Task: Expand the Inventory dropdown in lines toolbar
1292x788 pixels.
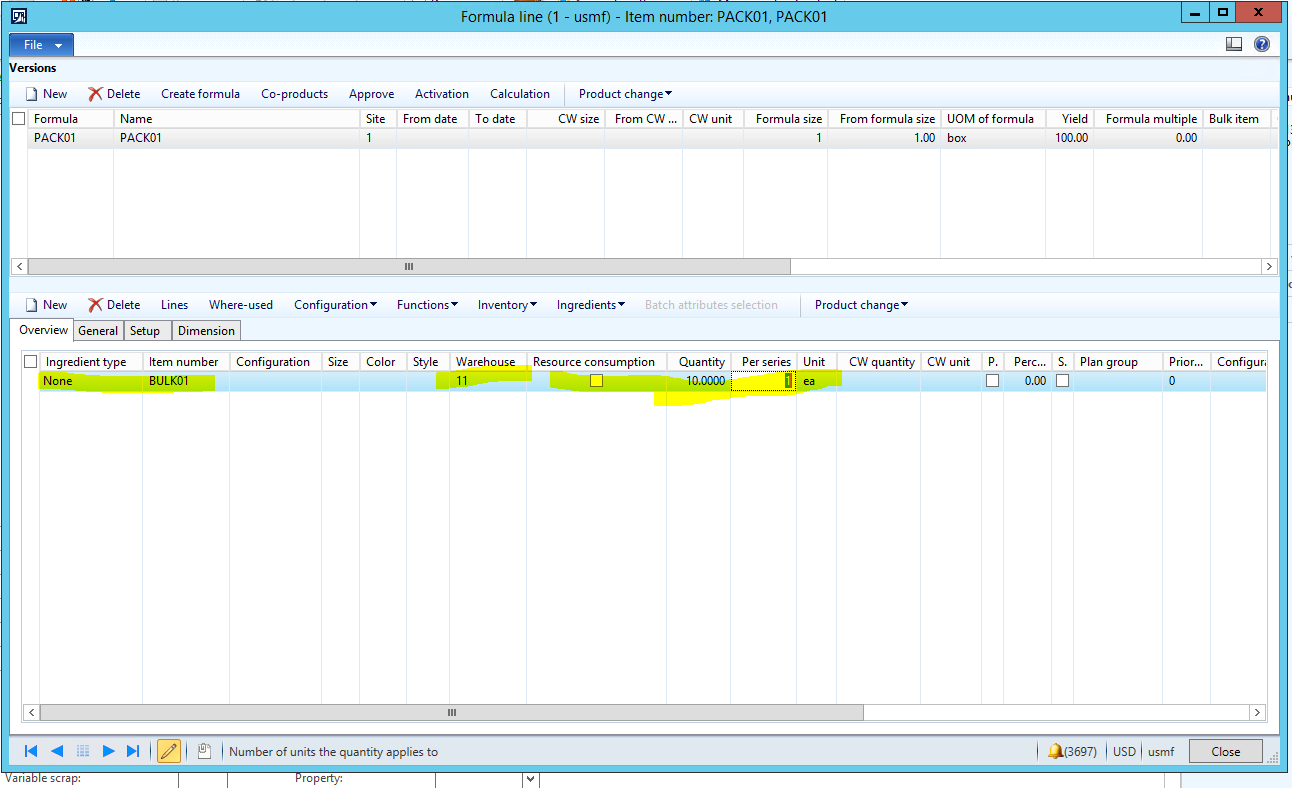Action: point(507,305)
